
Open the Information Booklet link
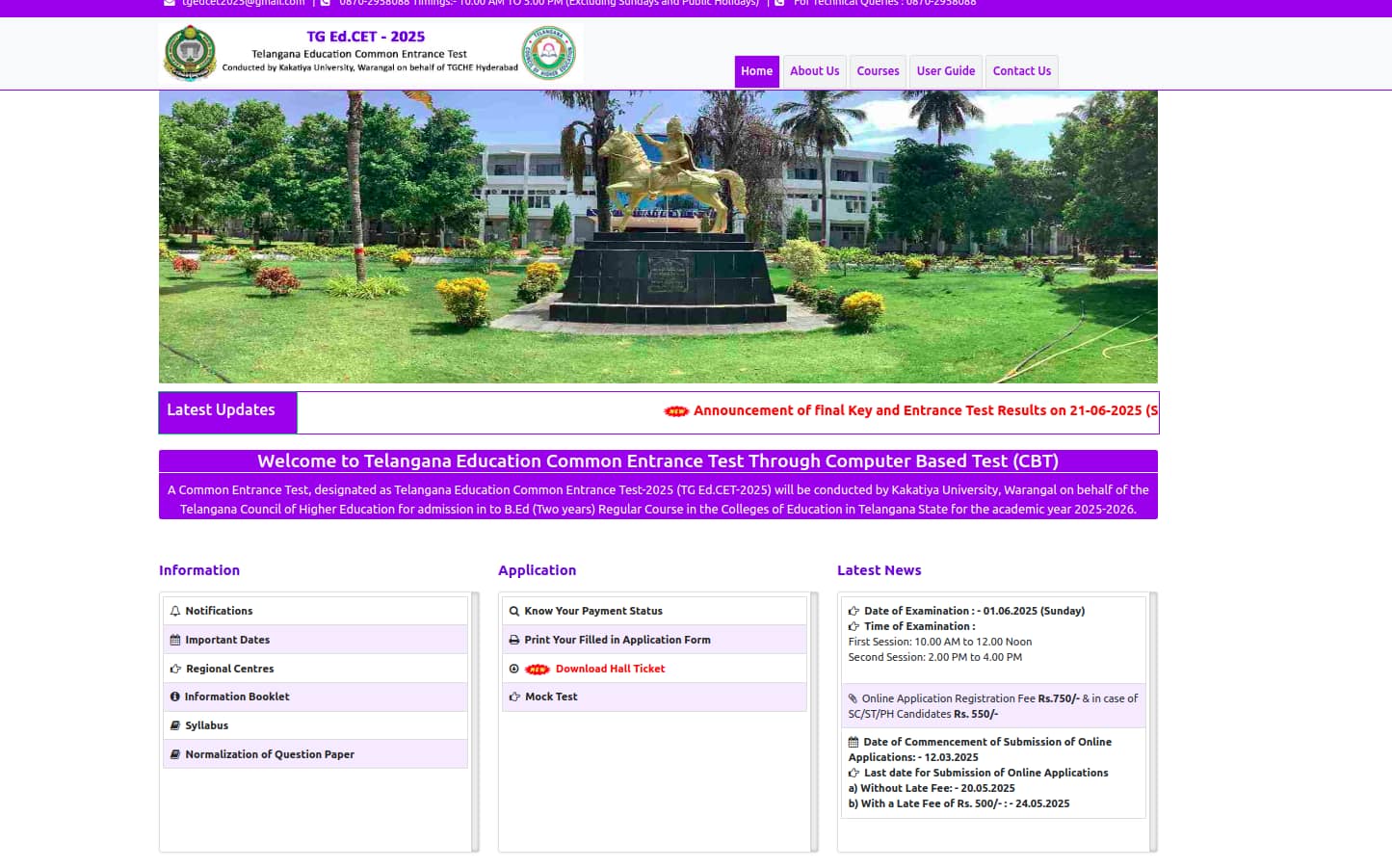click(x=237, y=697)
